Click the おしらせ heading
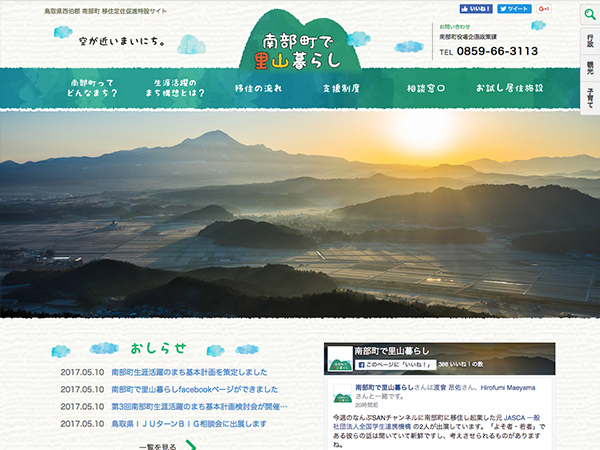Screen dimensions: 600x450 158,348
